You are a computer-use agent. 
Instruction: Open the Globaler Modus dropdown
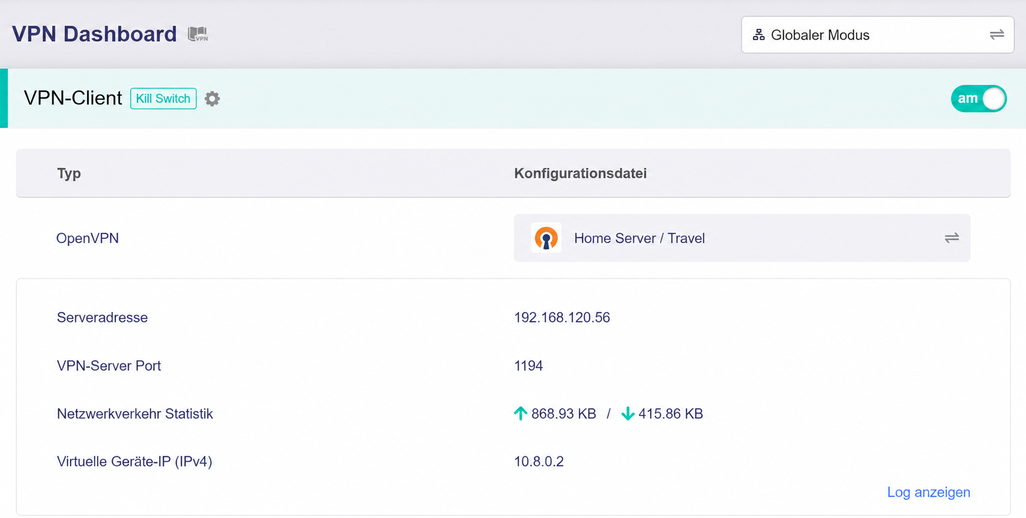[x=877, y=35]
